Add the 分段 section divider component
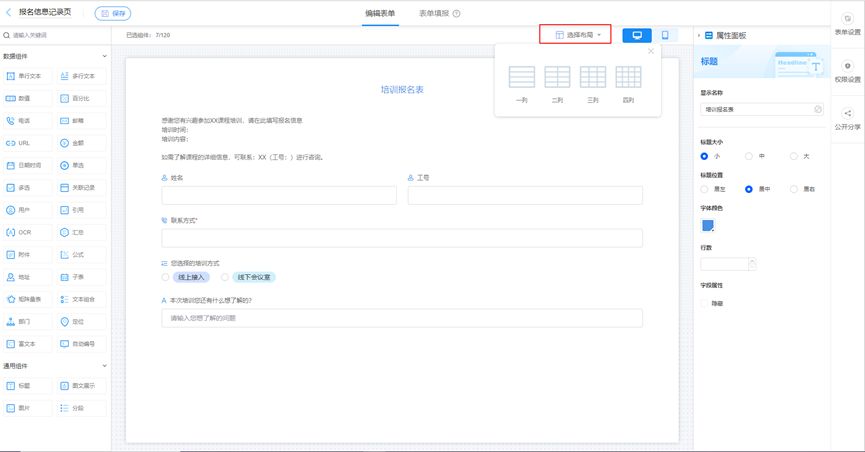This screenshot has width=865, height=452. coord(81,408)
